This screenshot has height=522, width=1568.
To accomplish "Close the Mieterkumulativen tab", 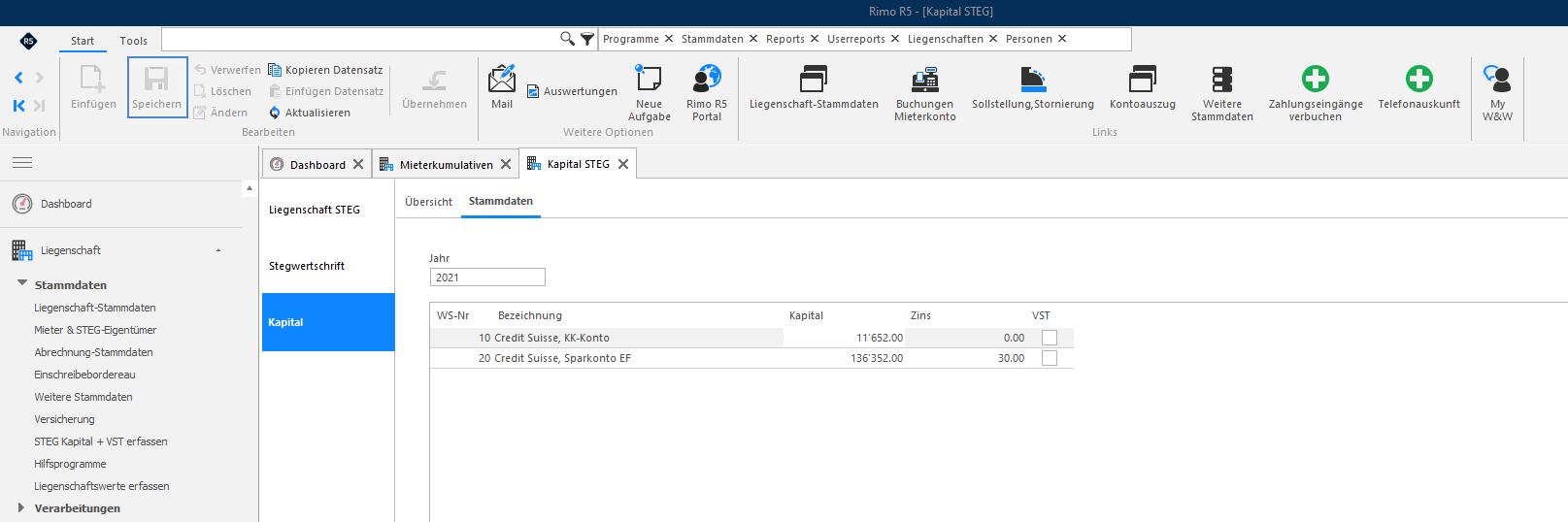I will [x=506, y=164].
